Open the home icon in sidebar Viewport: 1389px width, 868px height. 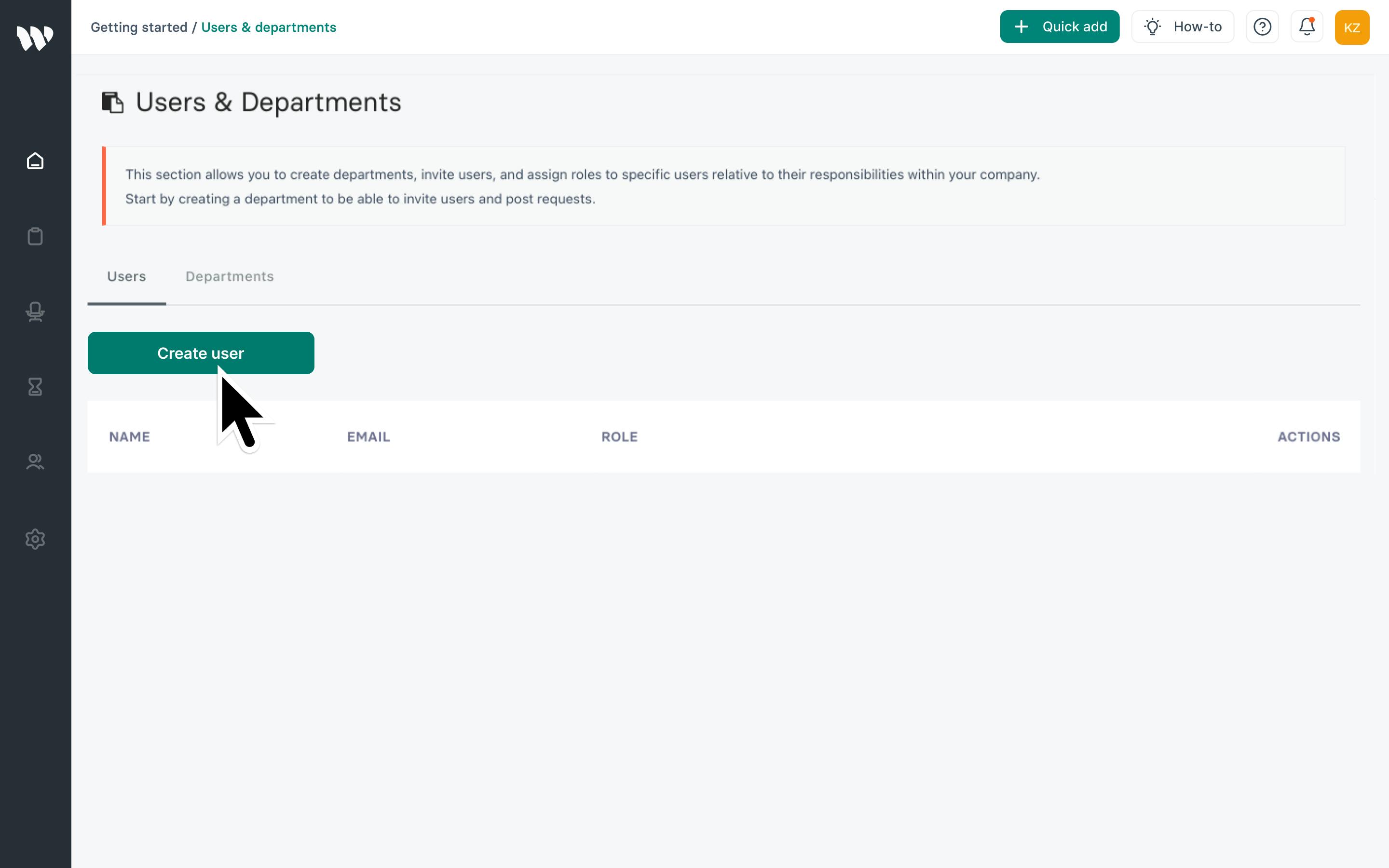35,162
